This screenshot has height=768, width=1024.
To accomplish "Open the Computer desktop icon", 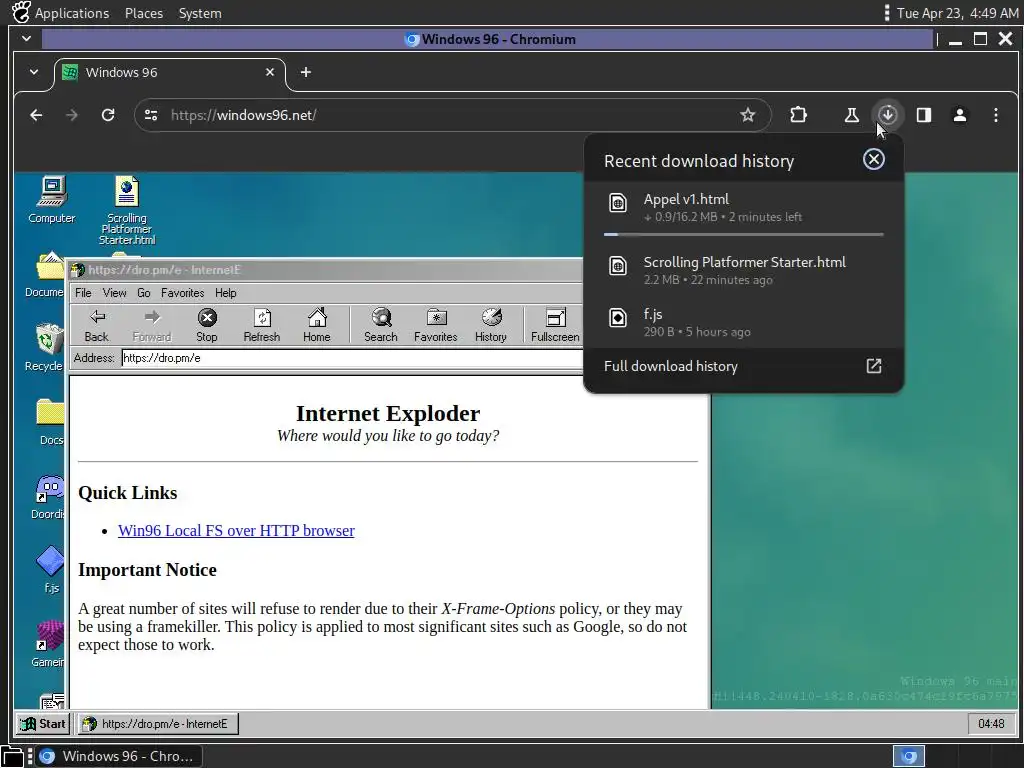I will coord(52,200).
